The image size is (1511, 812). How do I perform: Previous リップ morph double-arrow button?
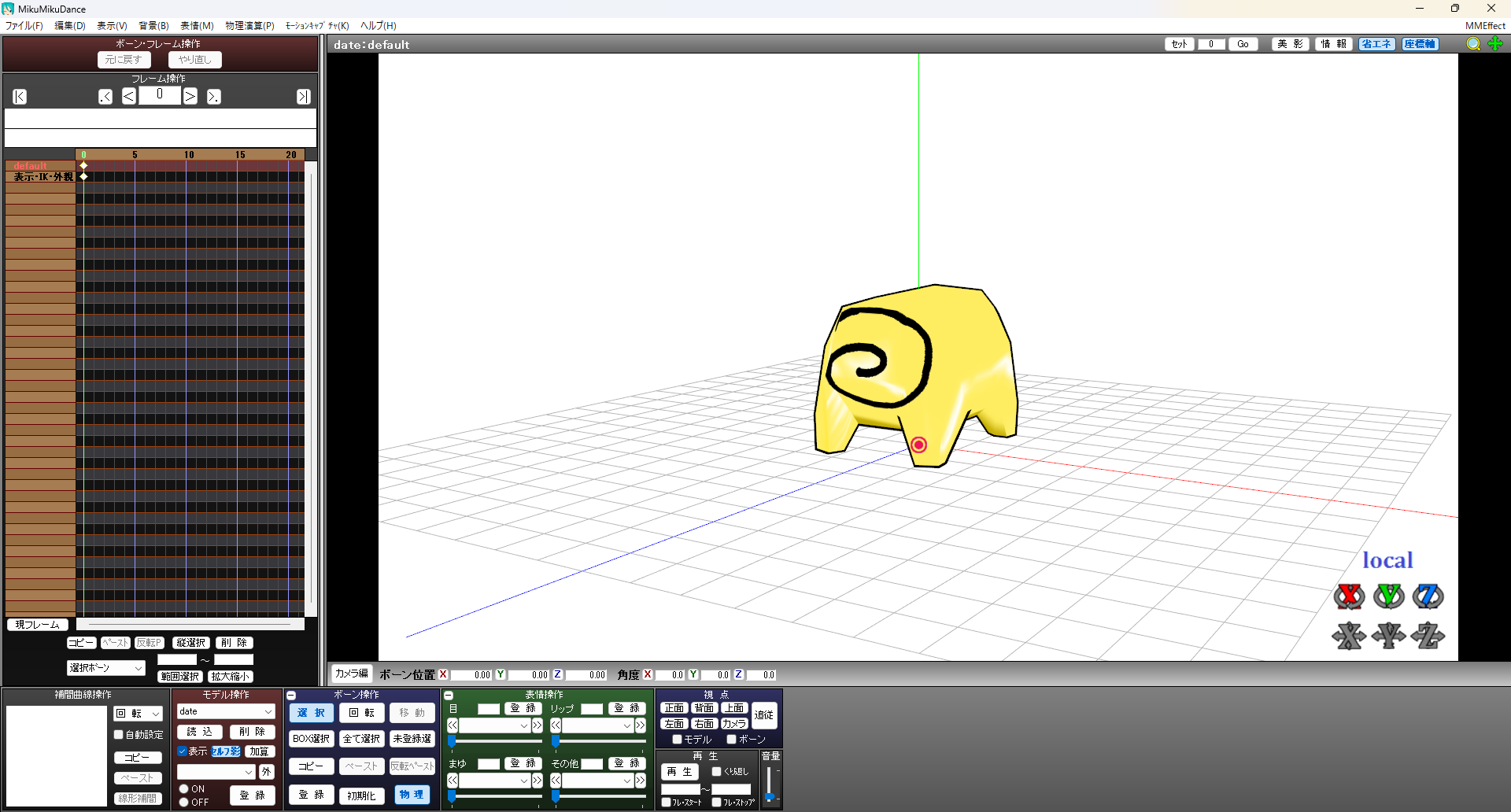tap(556, 725)
